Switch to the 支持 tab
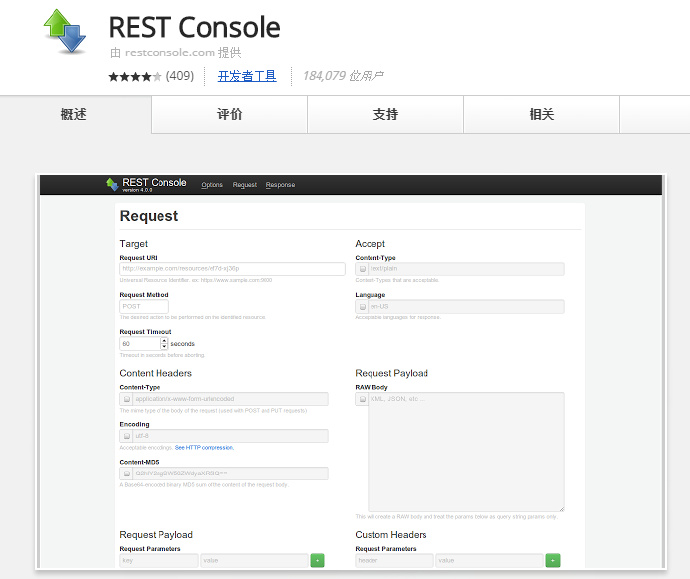This screenshot has width=690, height=579. [x=385, y=114]
